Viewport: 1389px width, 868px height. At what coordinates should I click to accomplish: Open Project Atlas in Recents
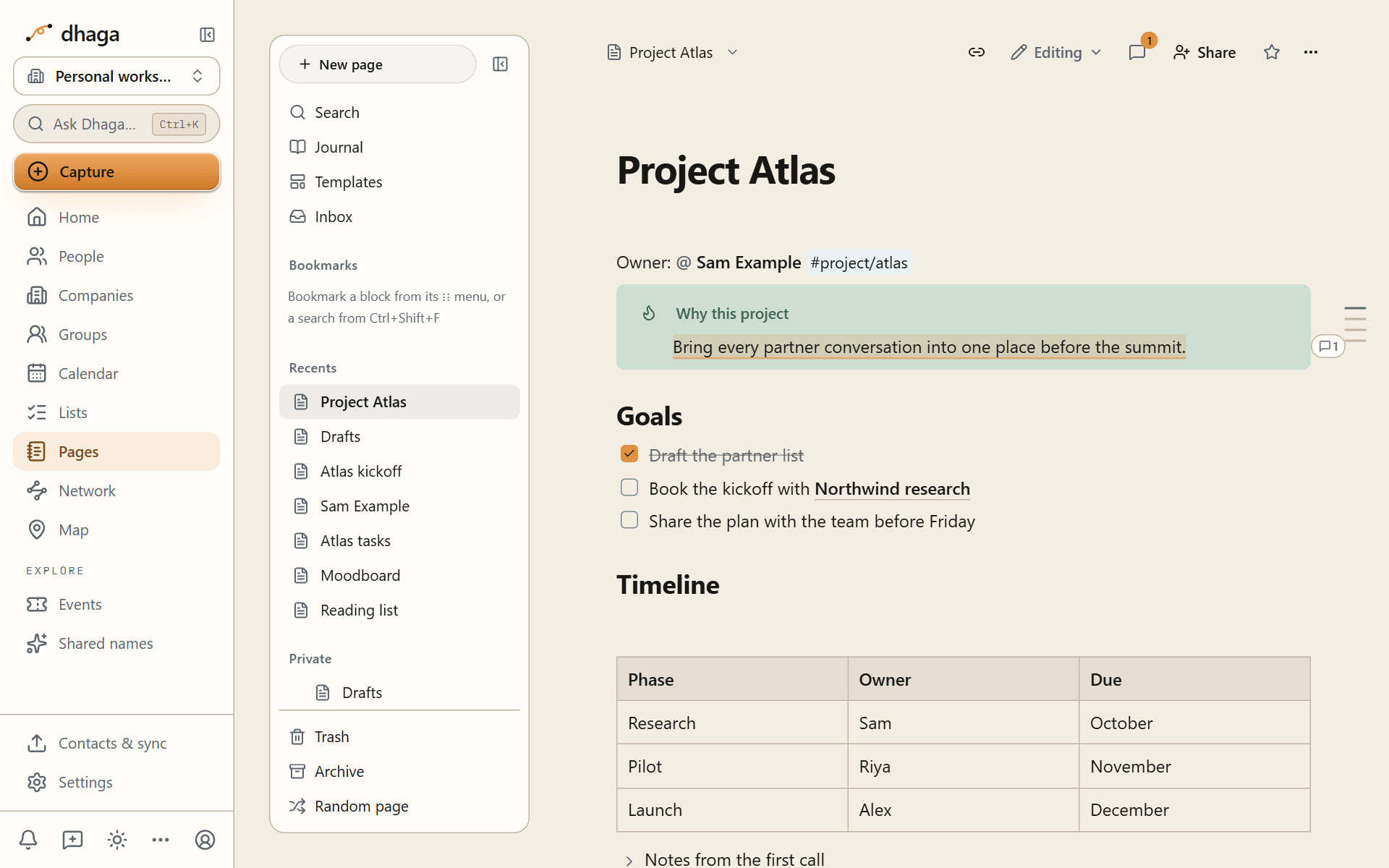click(399, 401)
